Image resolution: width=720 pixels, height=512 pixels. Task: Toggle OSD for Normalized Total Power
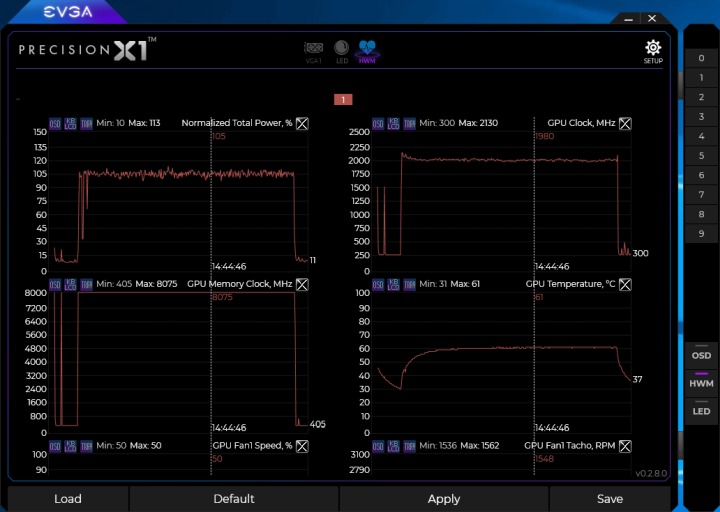[55, 124]
